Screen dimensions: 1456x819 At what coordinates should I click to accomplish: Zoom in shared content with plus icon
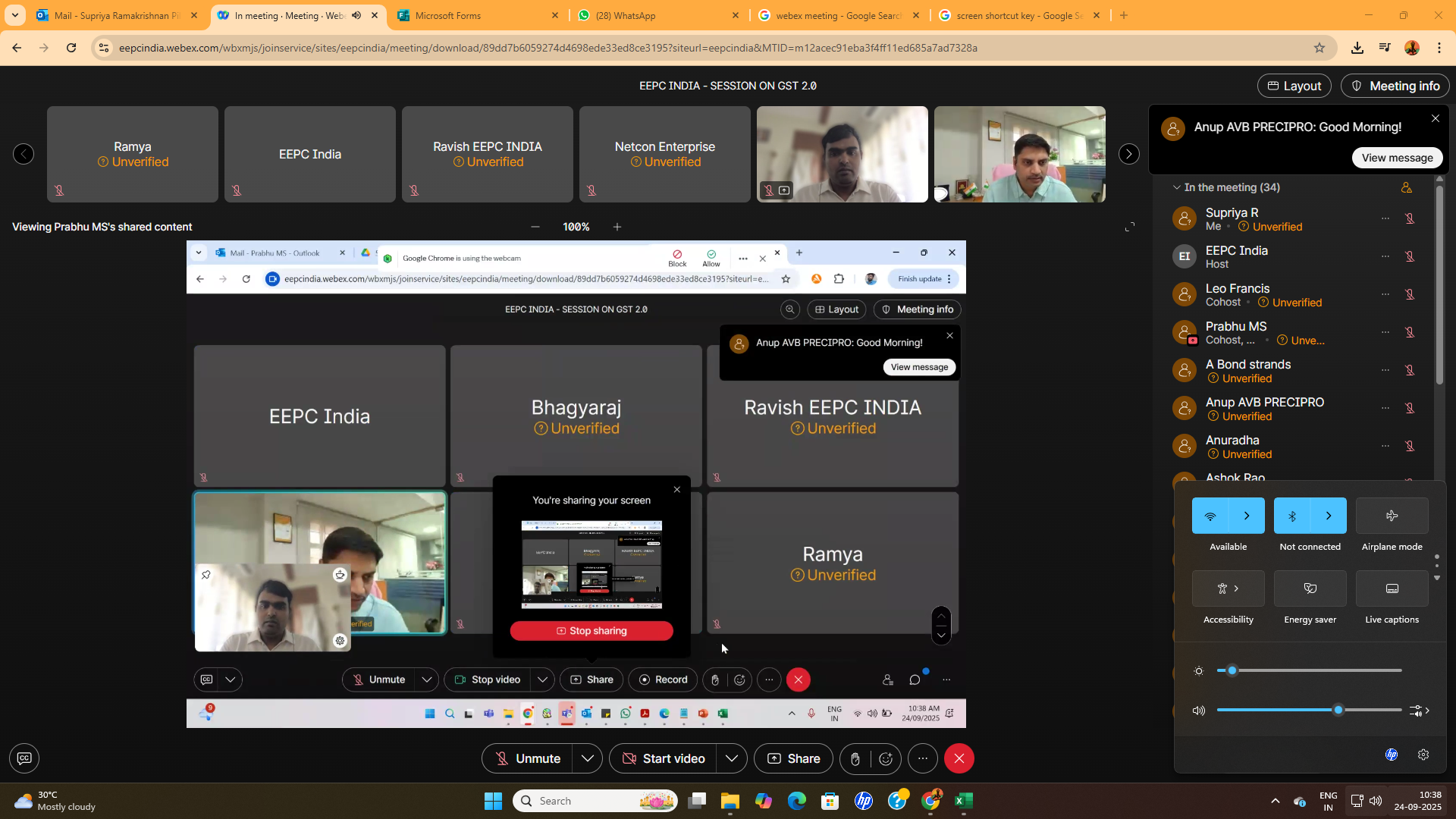pyautogui.click(x=617, y=227)
